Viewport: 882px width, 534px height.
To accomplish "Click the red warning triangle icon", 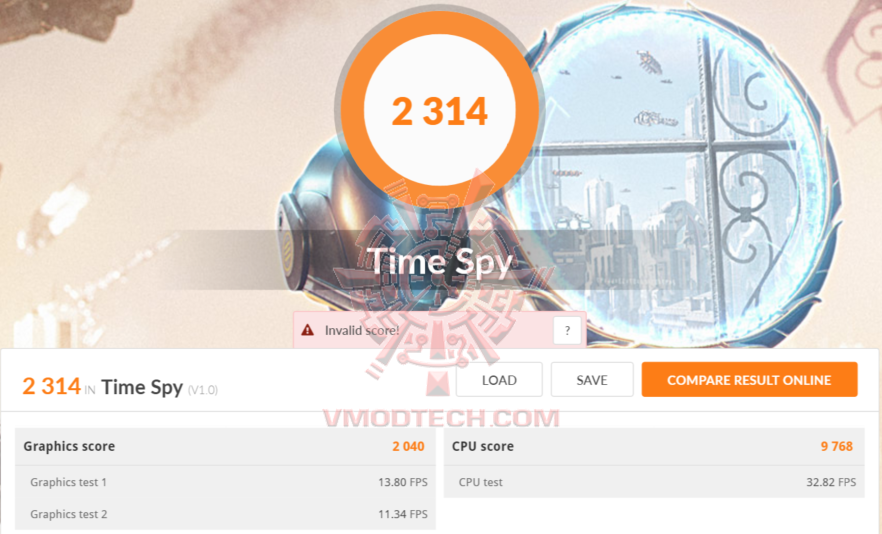I will (308, 330).
